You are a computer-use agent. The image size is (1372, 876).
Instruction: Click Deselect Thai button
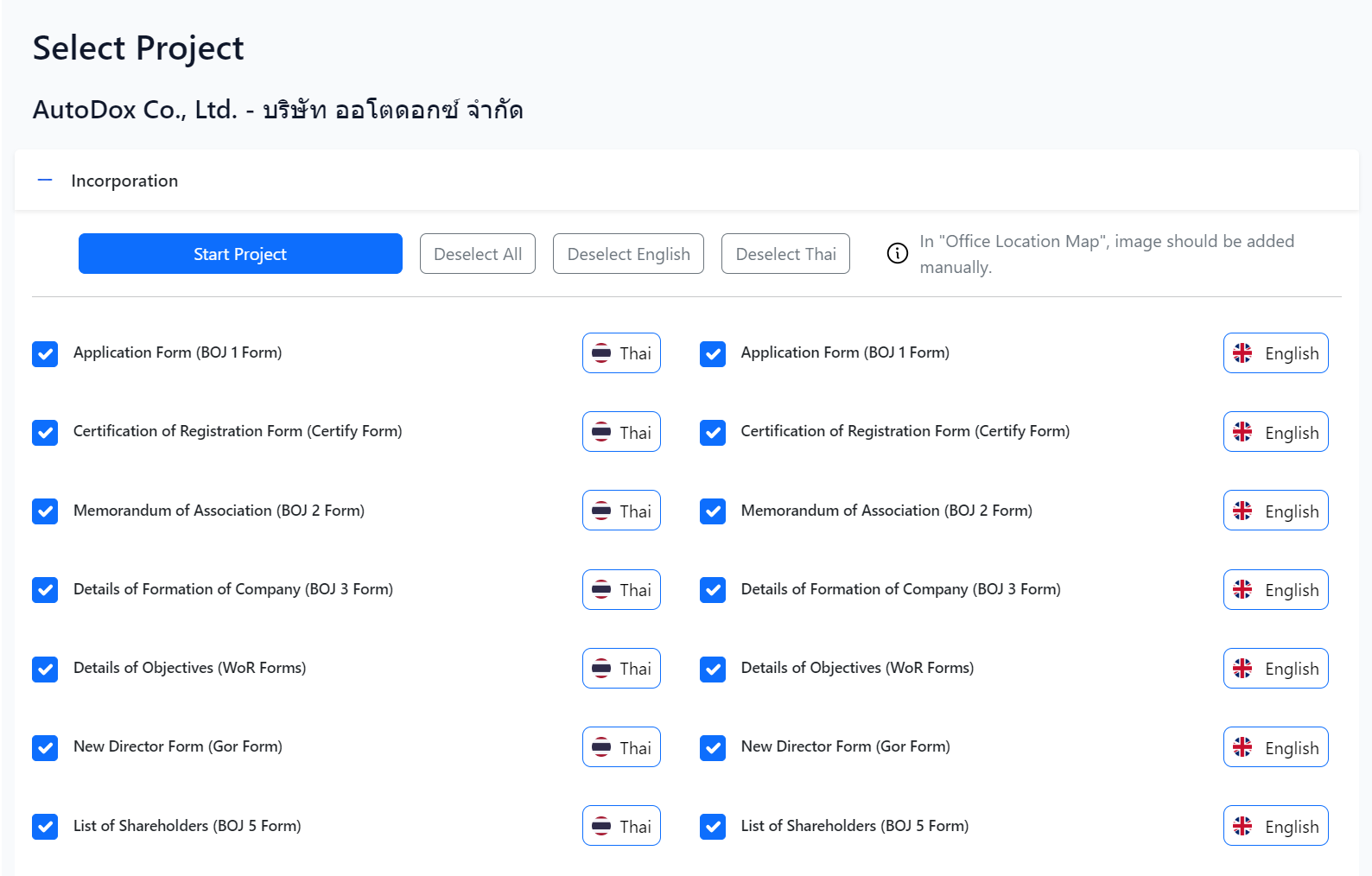pos(785,254)
